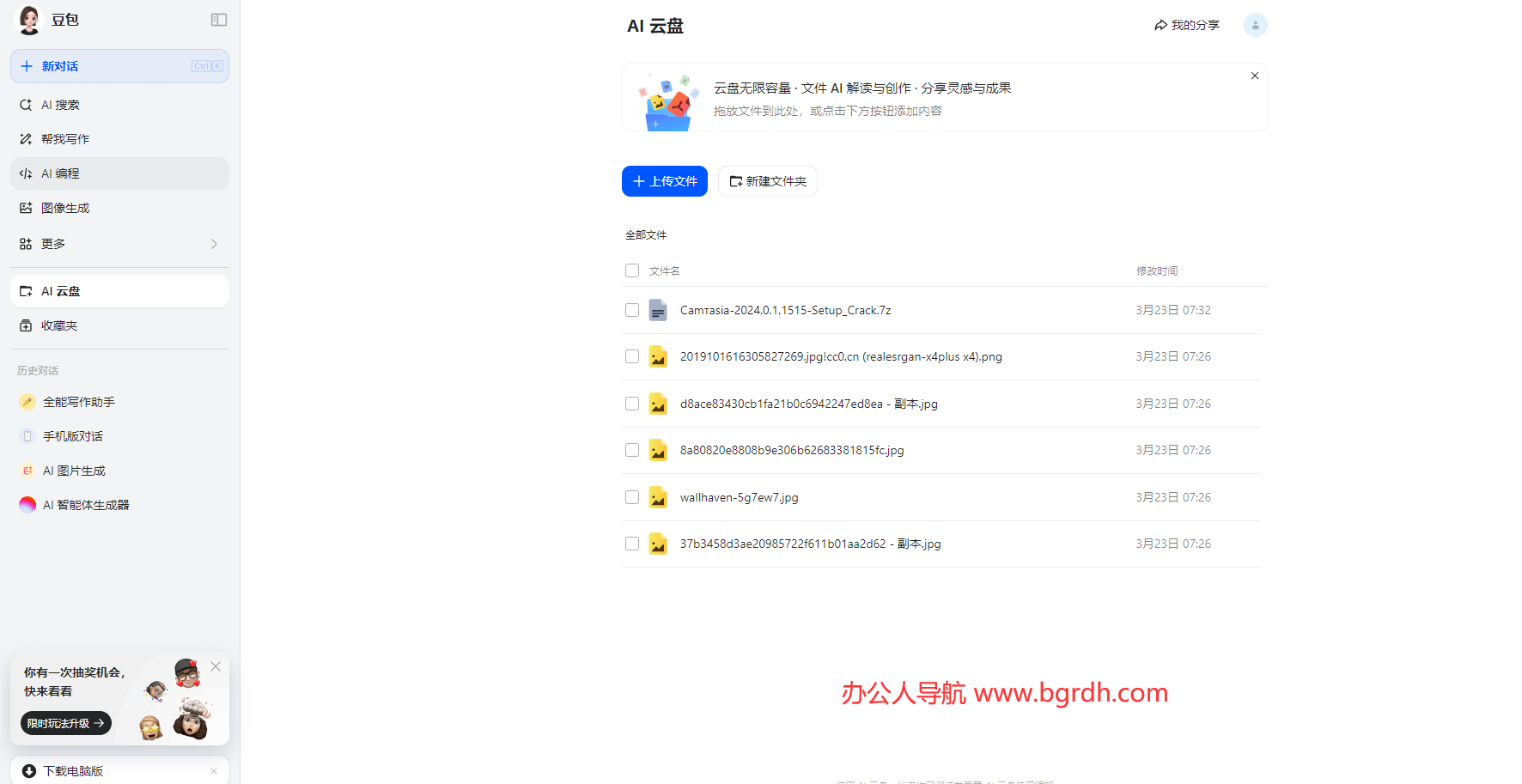
Task: Start a new chat with 新对话
Action: click(x=119, y=66)
